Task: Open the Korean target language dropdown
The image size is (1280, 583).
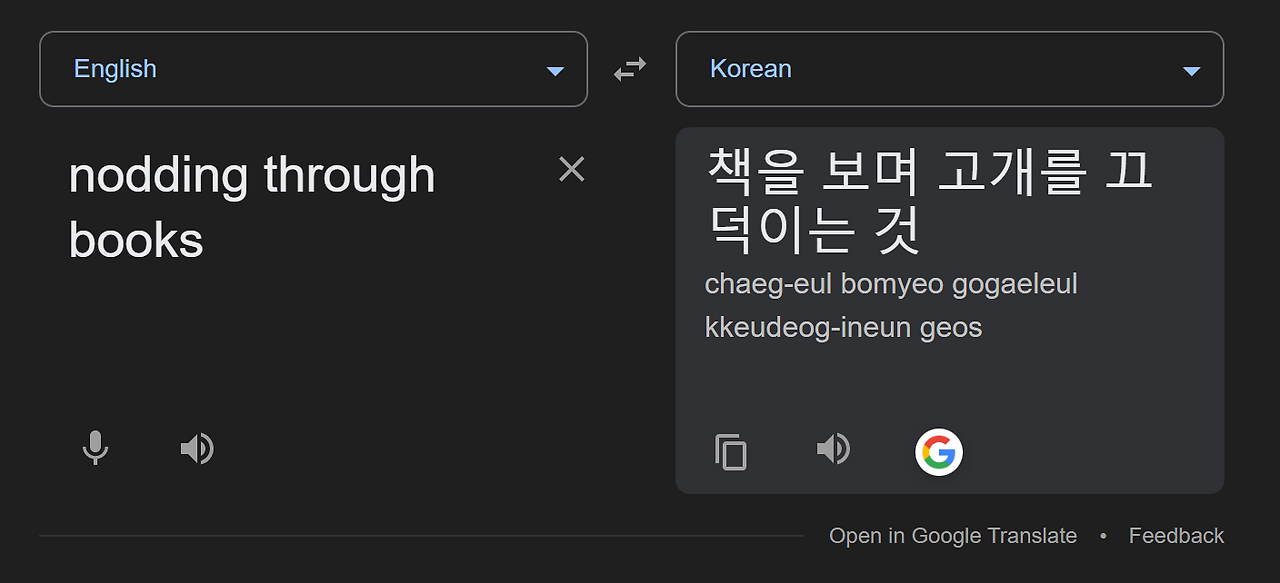Action: (949, 68)
